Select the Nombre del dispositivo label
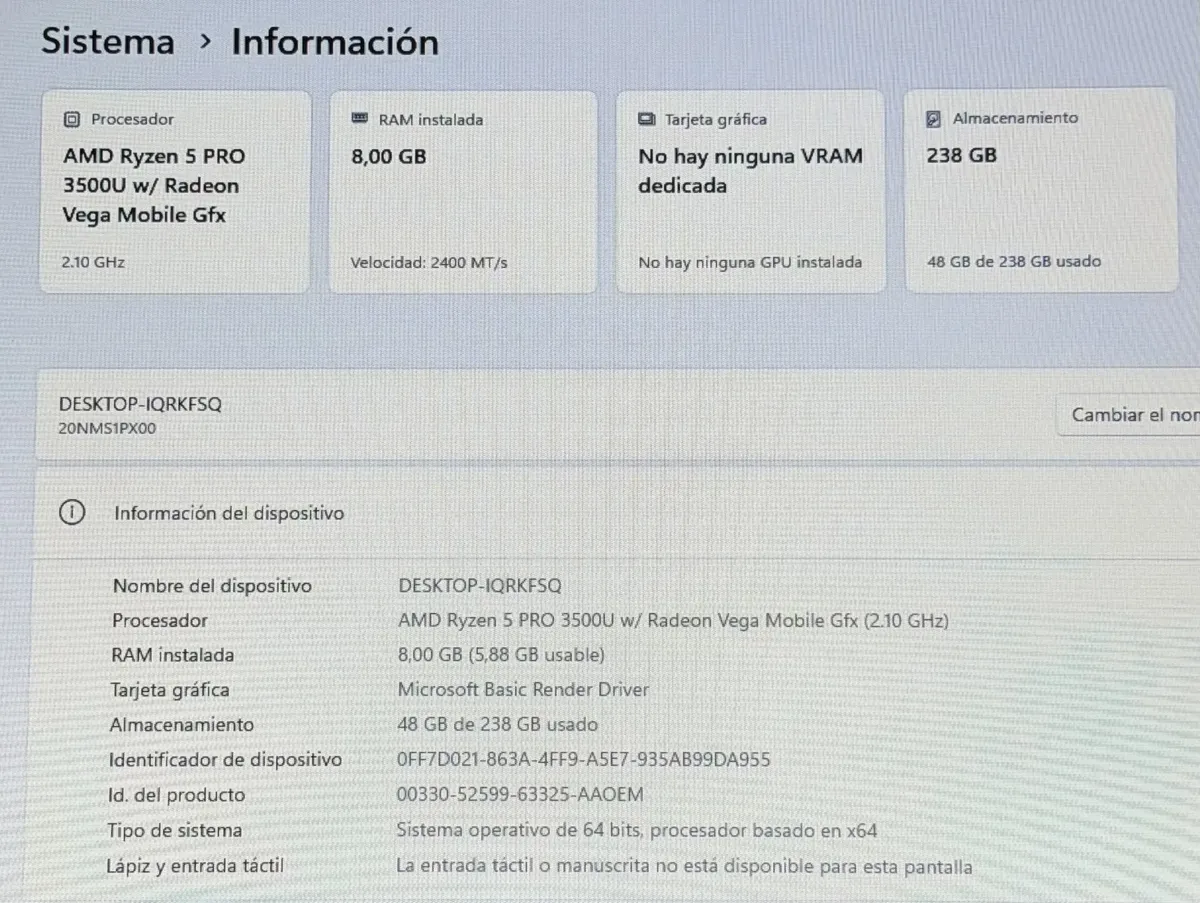The width and height of the screenshot is (1200, 903). pyautogui.click(x=212, y=586)
